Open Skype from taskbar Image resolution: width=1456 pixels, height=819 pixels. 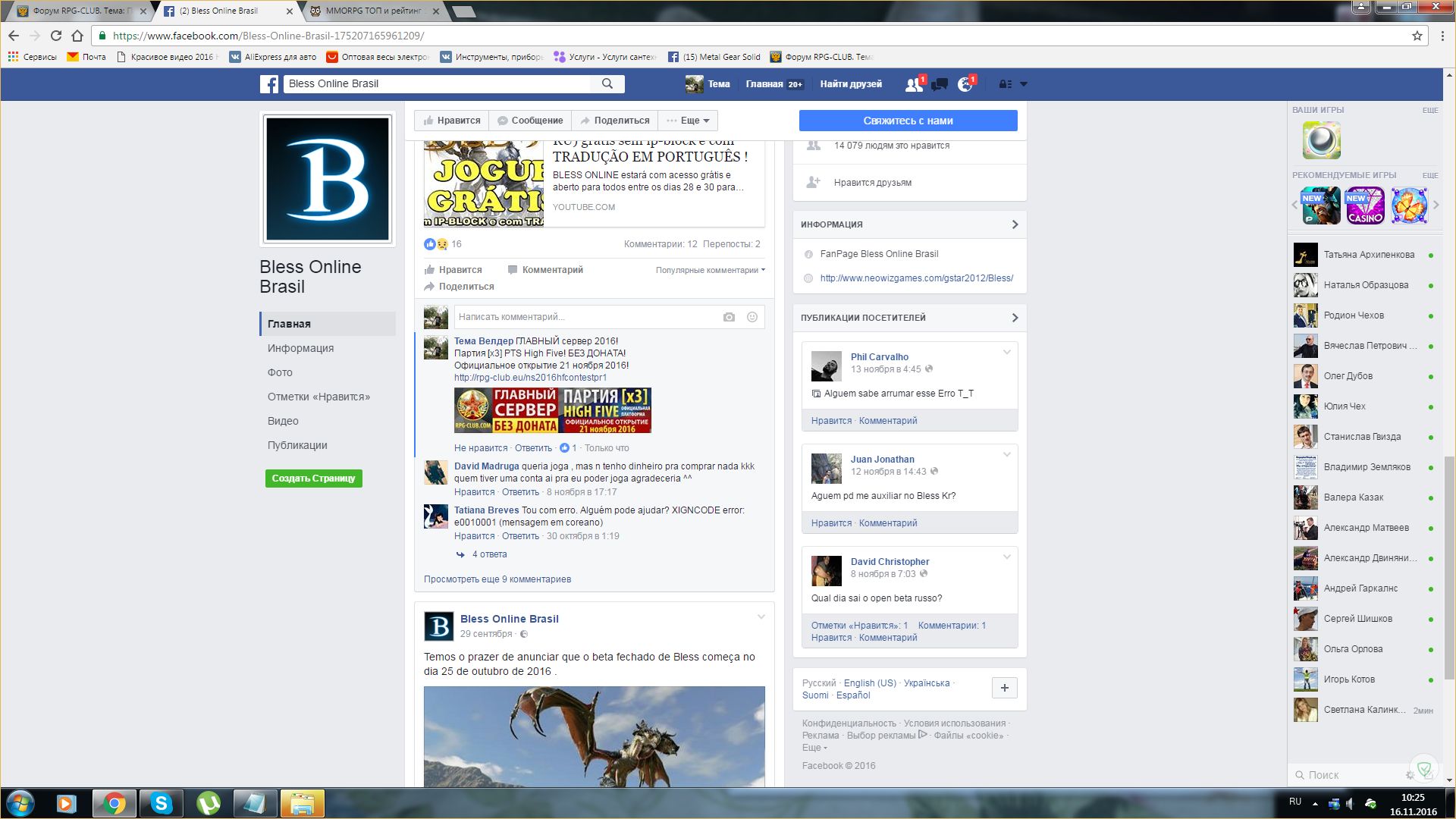[x=161, y=803]
